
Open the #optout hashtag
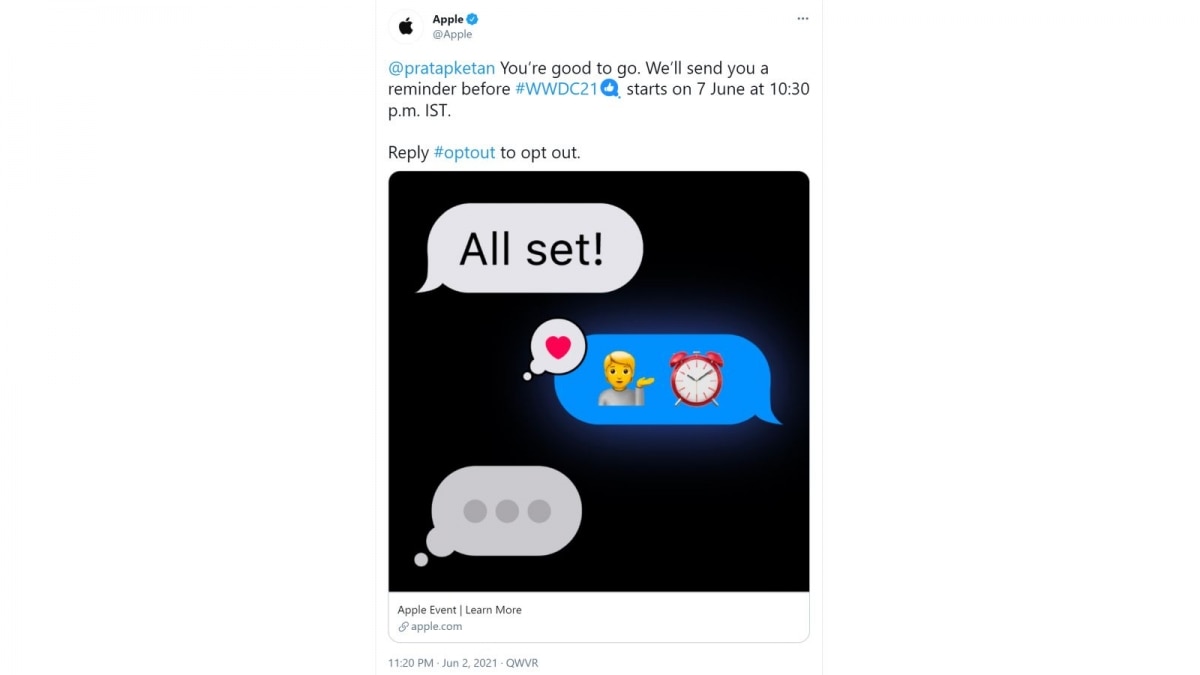point(464,153)
